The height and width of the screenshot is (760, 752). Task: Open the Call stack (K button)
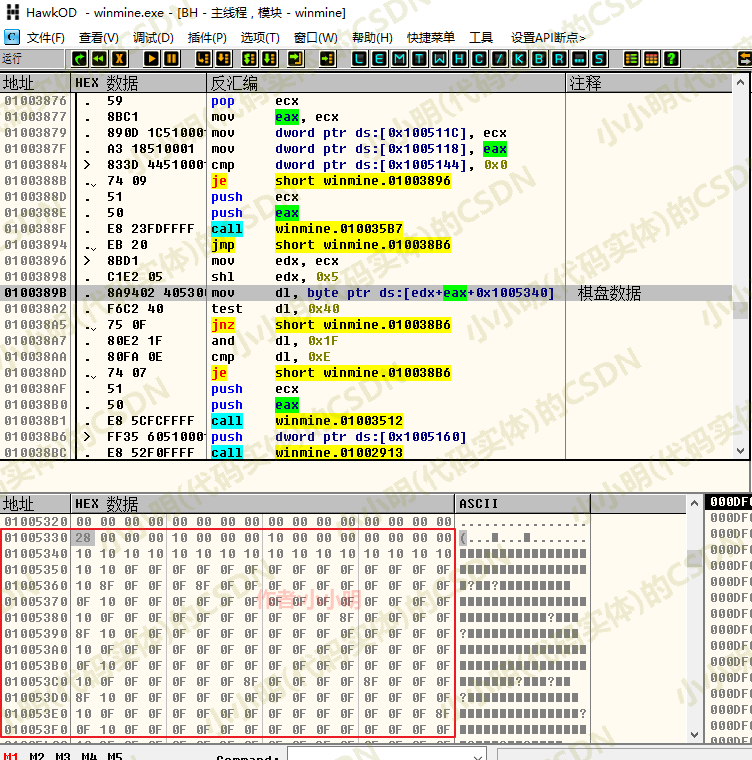tap(519, 59)
